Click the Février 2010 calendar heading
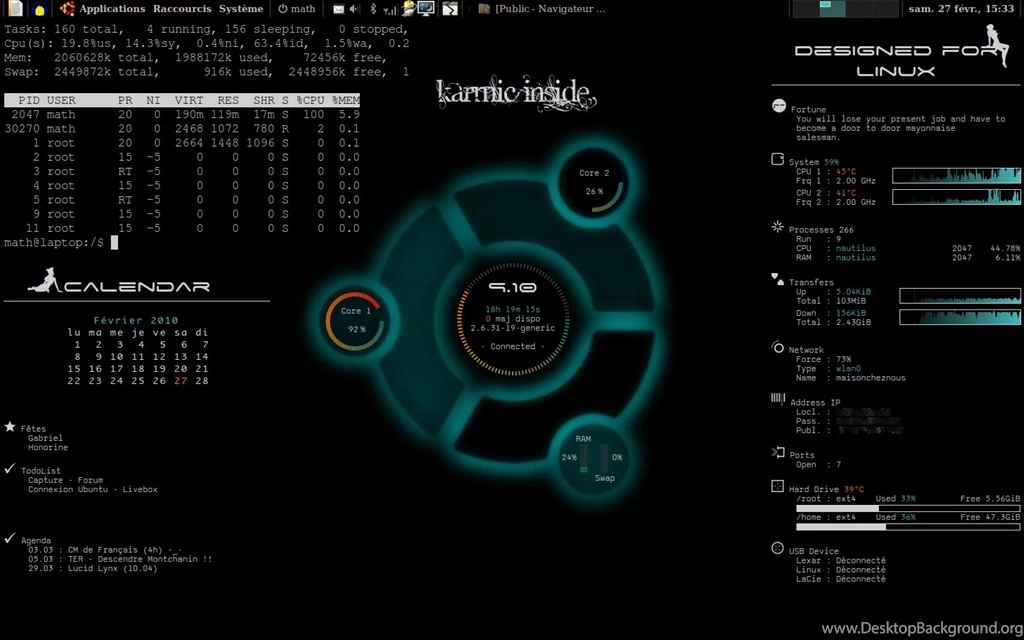 [136, 320]
